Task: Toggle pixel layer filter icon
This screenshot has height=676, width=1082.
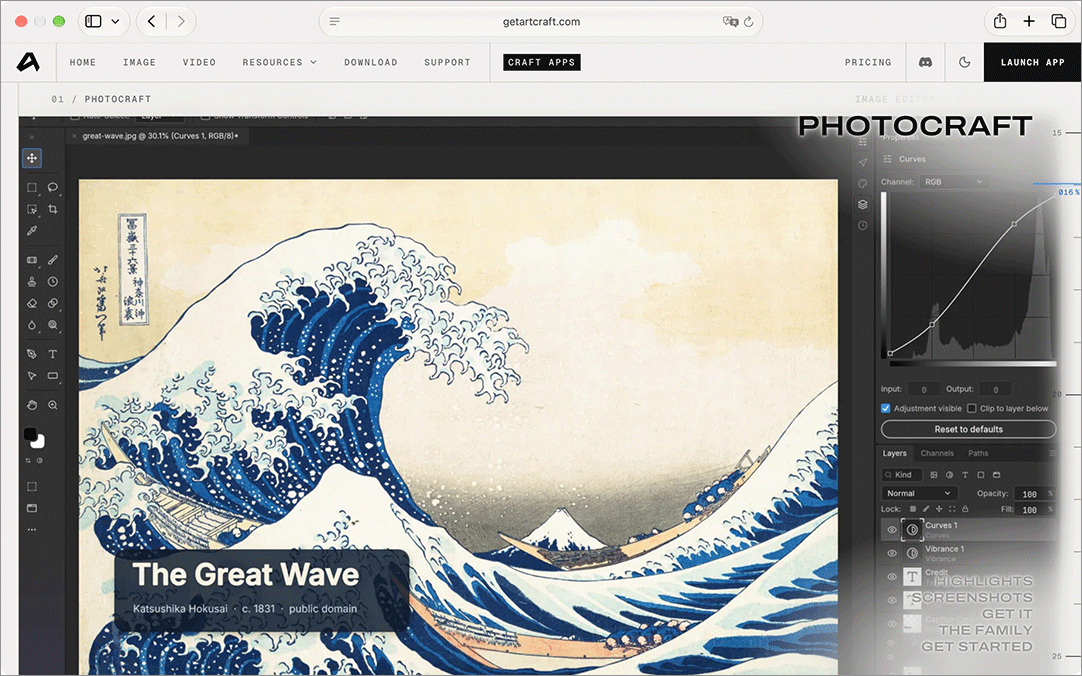Action: (934, 475)
